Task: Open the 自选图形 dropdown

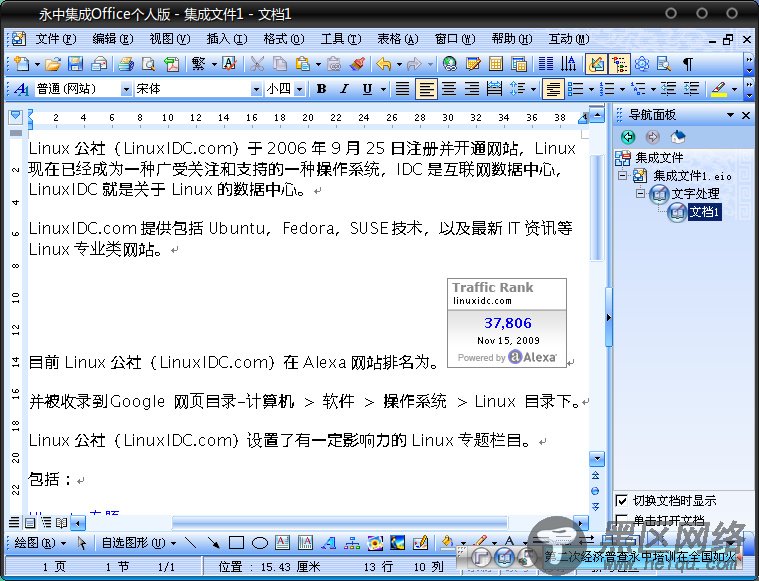Action: [x=138, y=543]
